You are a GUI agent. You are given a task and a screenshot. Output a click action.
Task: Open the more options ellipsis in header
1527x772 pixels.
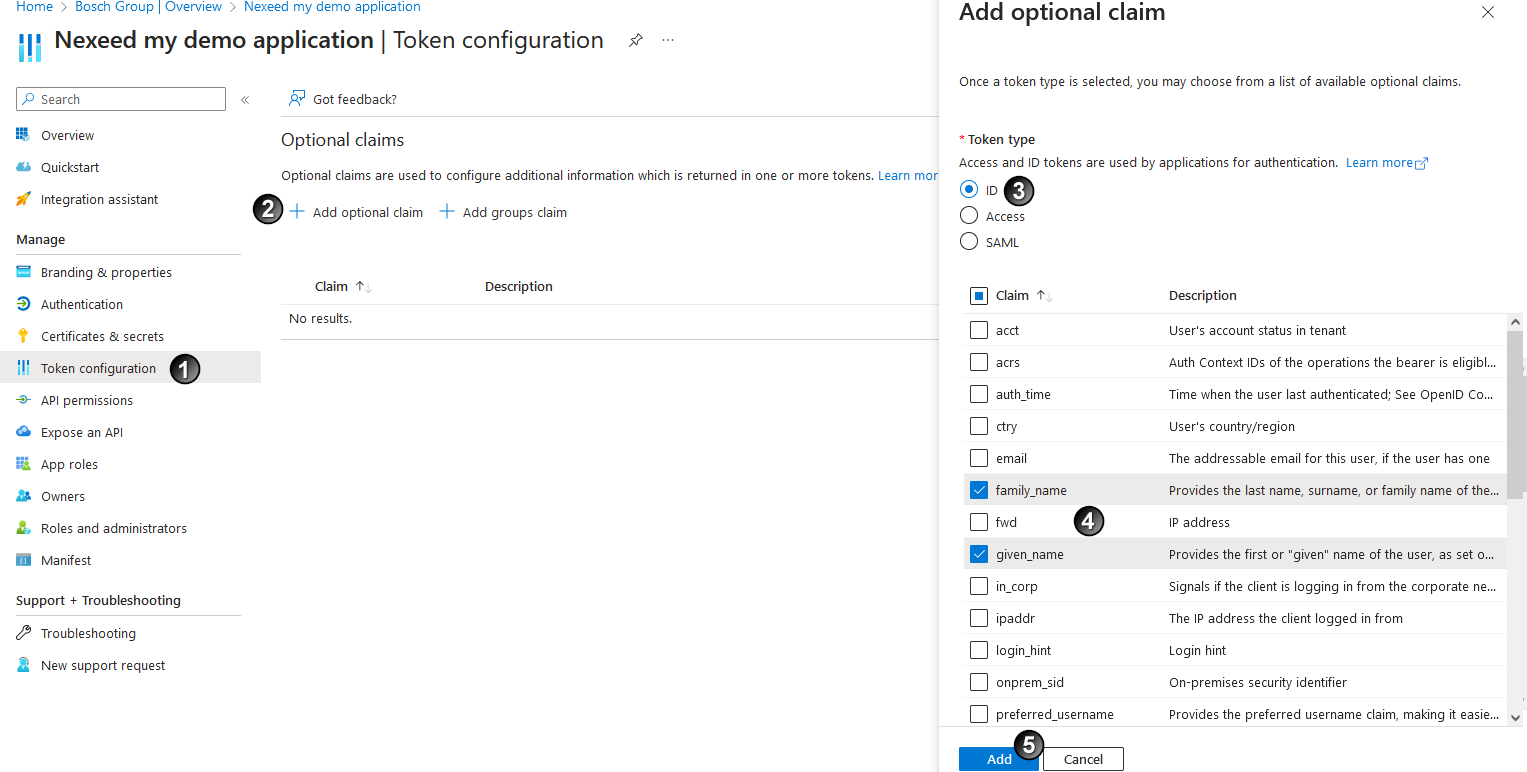pyautogui.click(x=668, y=41)
